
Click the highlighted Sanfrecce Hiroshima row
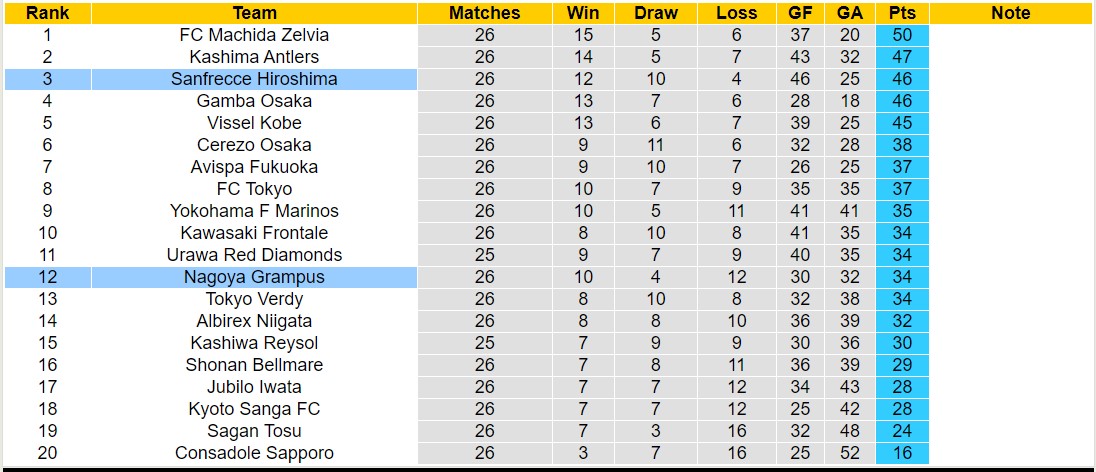[254, 79]
